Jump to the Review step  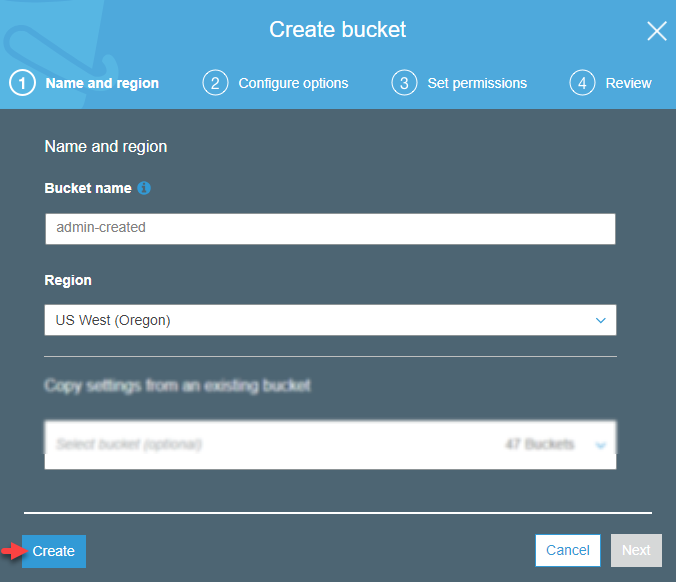coord(628,83)
